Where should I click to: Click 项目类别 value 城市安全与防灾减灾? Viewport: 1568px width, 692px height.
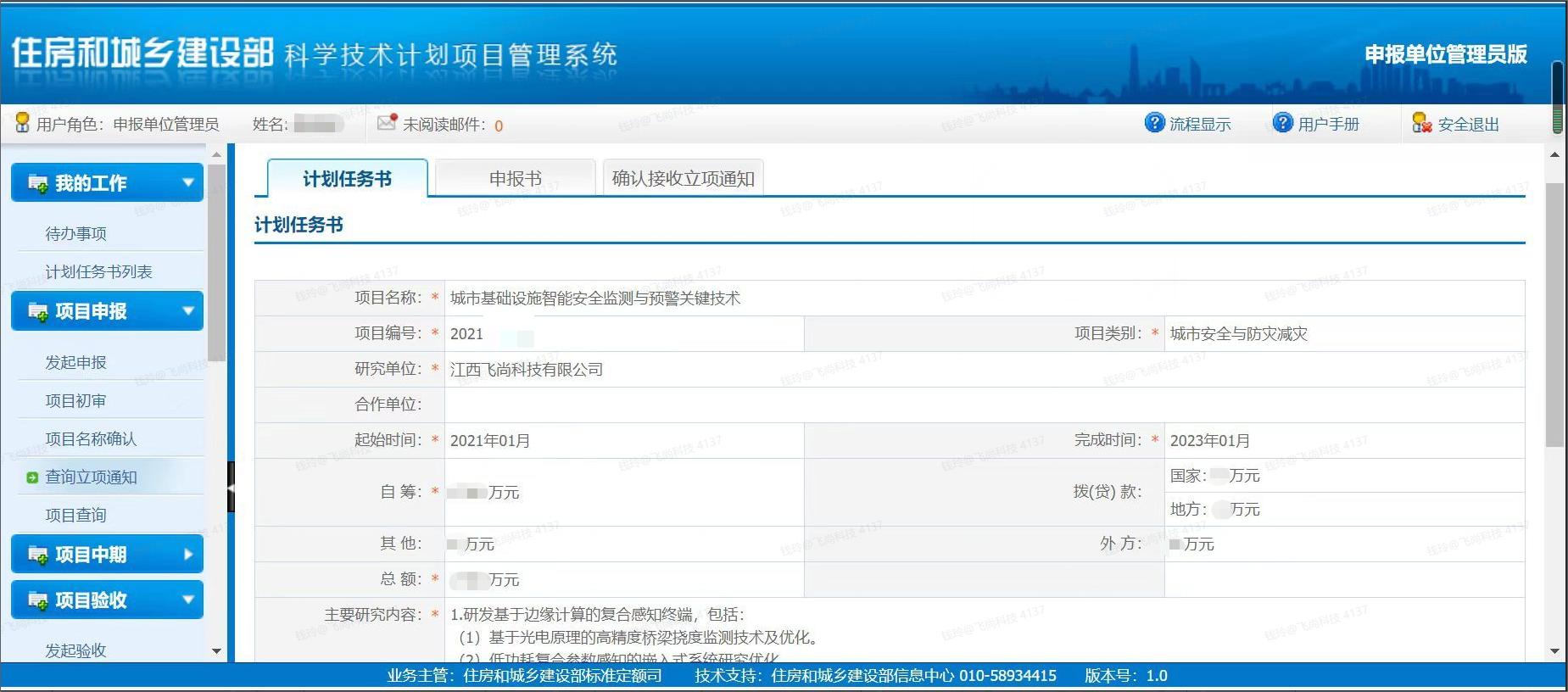point(1239,333)
